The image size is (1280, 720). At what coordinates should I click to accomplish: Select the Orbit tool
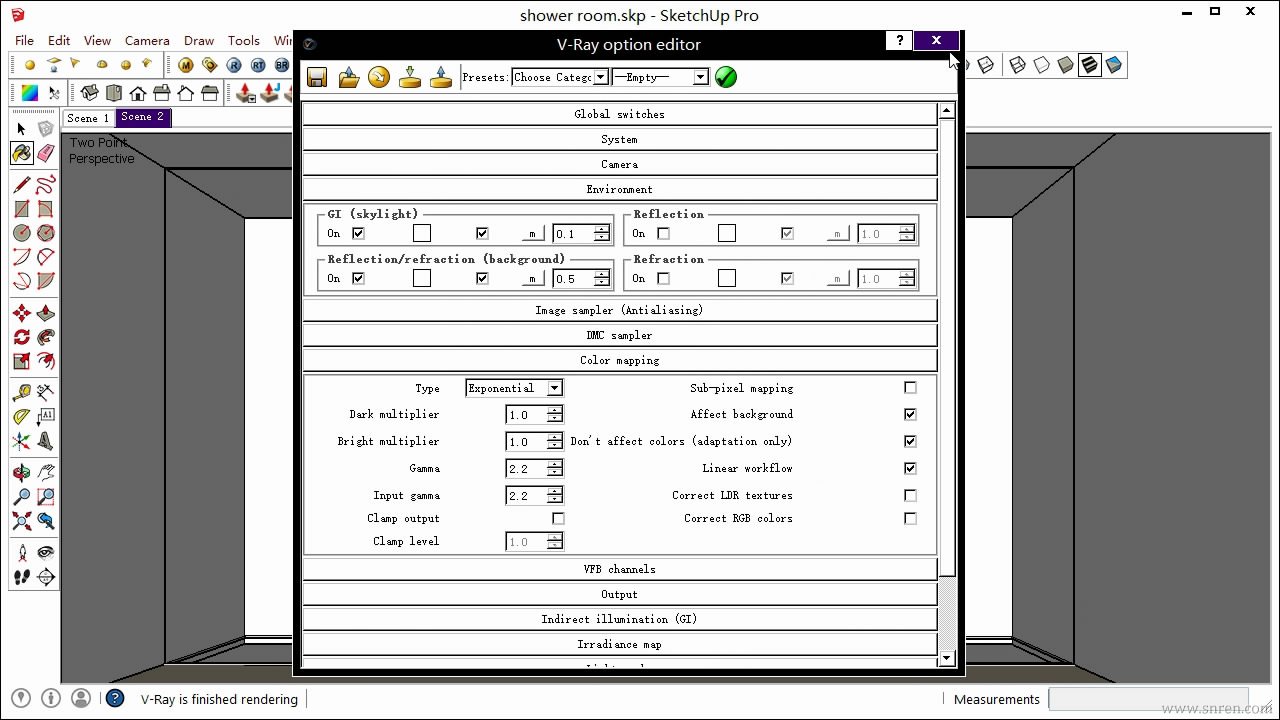tap(21, 472)
